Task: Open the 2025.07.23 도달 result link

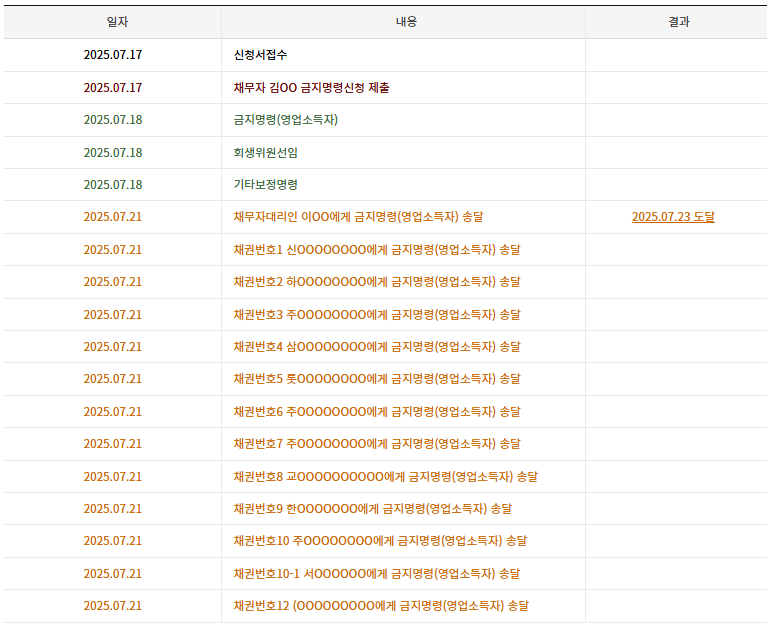Action: [x=673, y=217]
